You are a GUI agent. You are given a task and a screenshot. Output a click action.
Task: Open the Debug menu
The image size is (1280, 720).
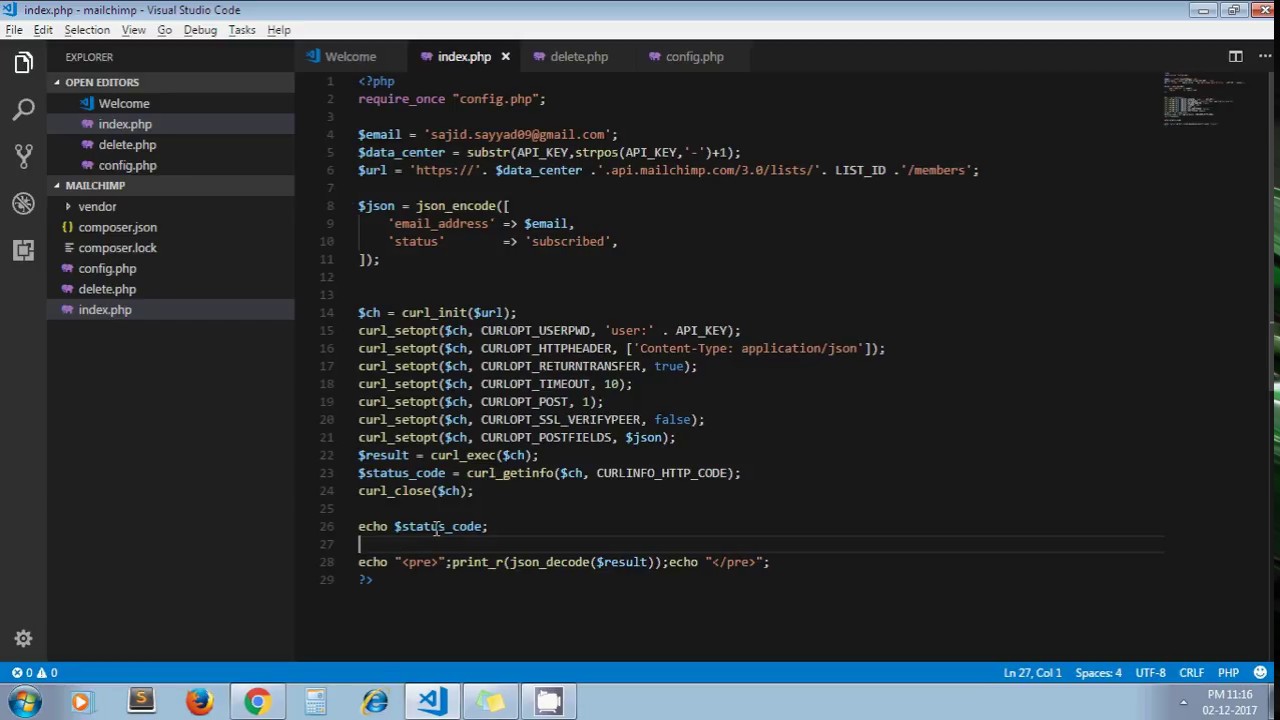(200, 30)
